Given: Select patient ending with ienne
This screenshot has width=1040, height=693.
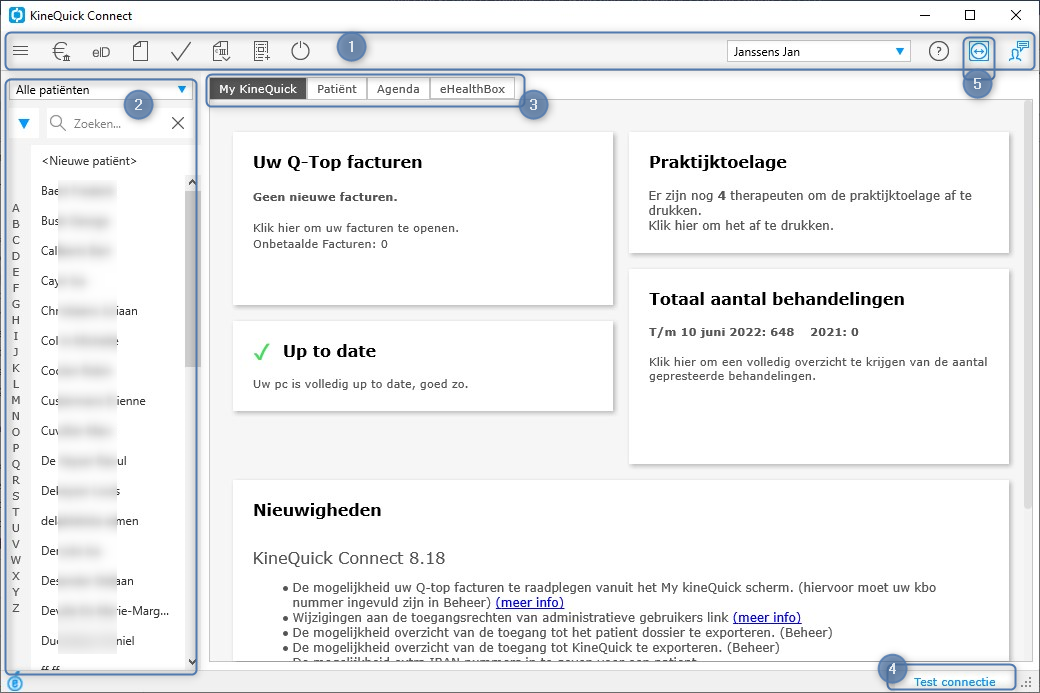Looking at the screenshot, I should [108, 401].
